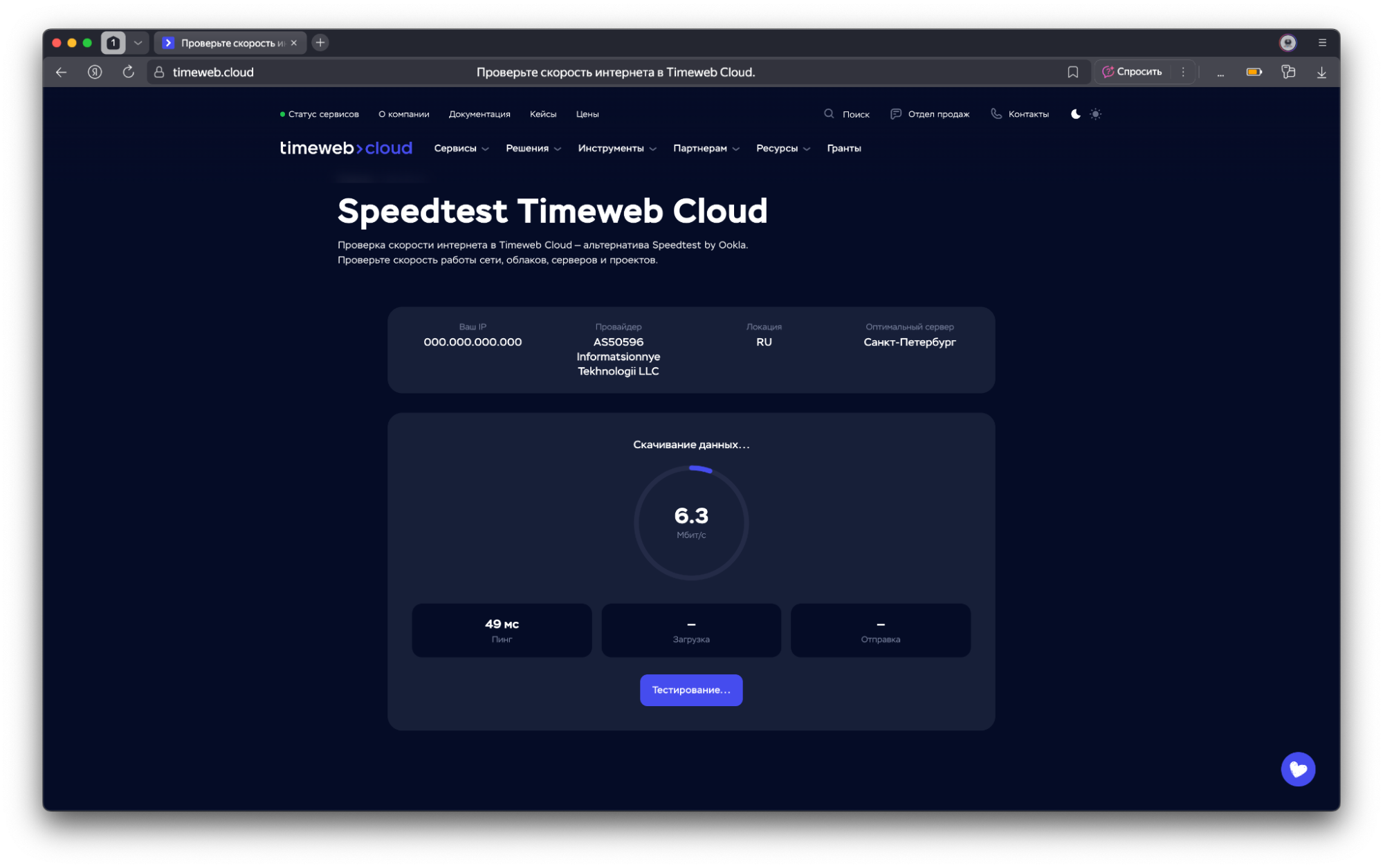1383x868 pixels.
Task: Click the Speedtest Timeweb Cloud heading
Action: point(553,211)
